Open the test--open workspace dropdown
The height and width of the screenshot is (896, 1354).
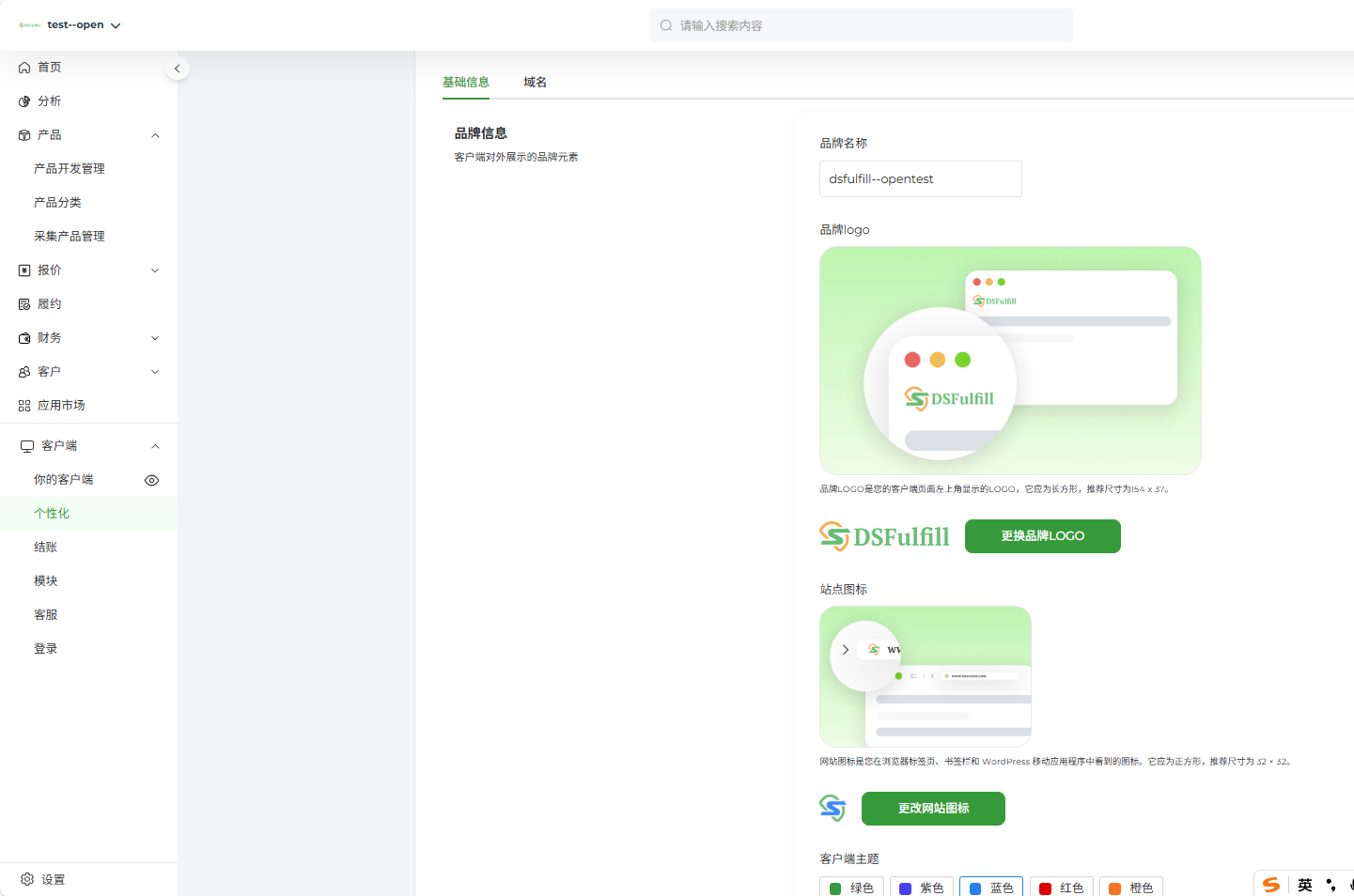pos(116,25)
